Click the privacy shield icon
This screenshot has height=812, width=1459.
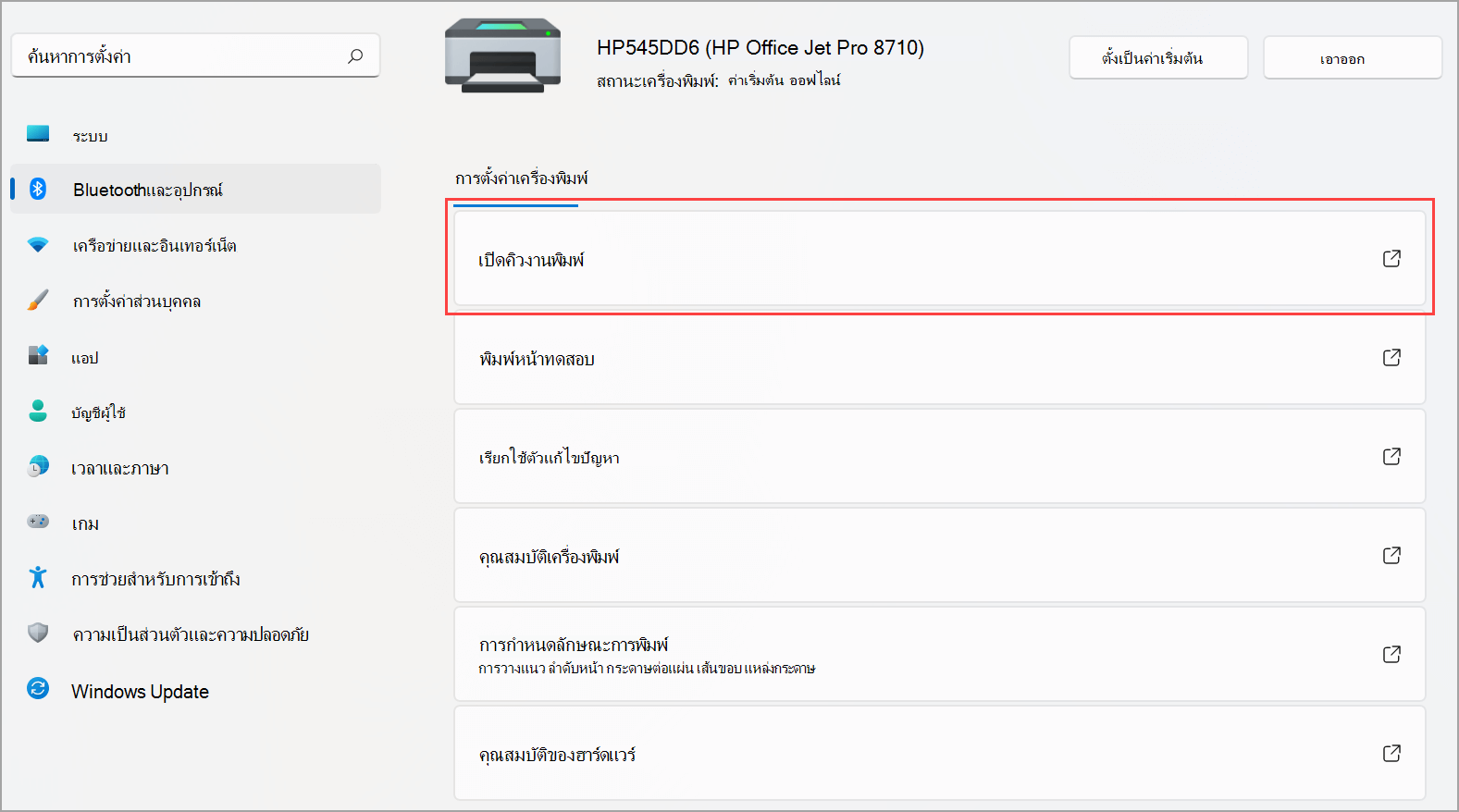click(38, 633)
